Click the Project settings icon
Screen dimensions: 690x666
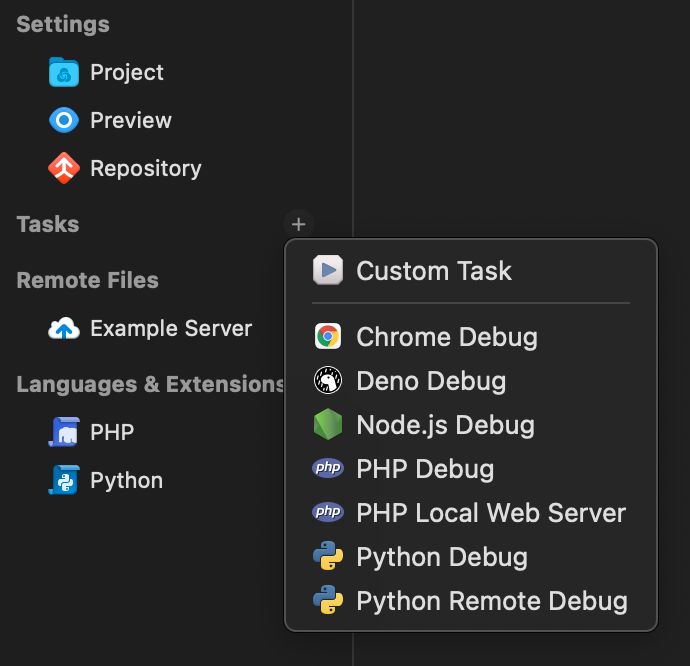point(64,72)
